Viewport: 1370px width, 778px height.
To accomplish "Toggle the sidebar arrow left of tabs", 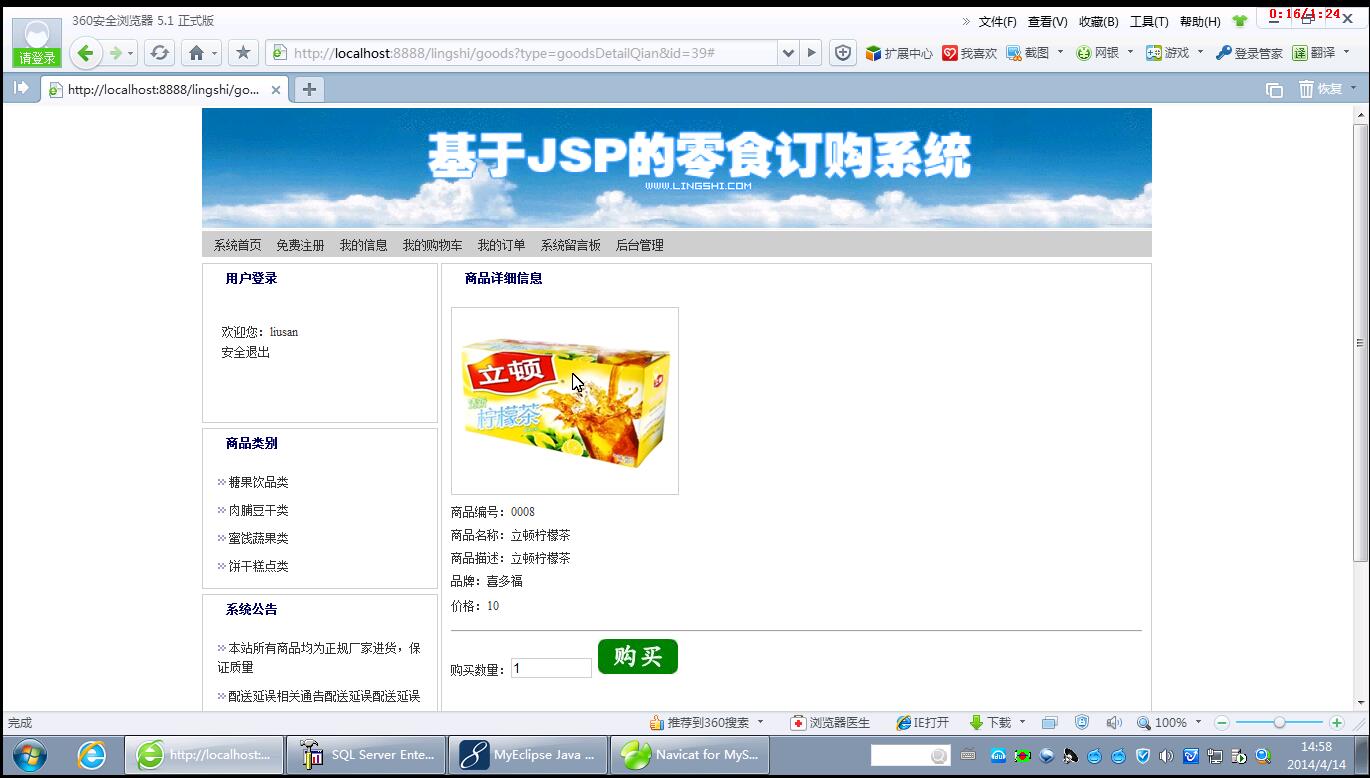I will click(20, 89).
